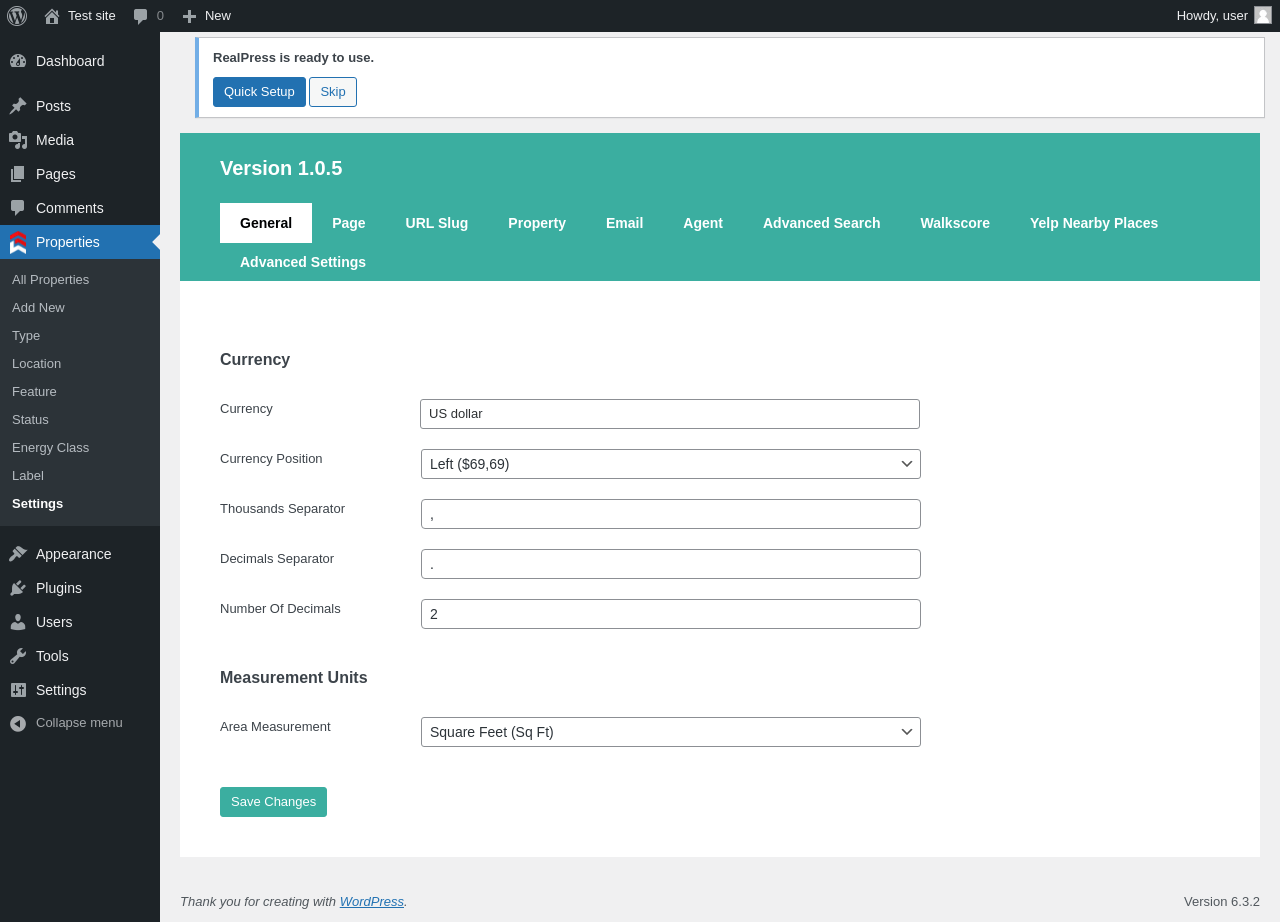Click the Settings sliders icon in sidebar
Viewport: 1280px width, 922px height.
coord(18,690)
